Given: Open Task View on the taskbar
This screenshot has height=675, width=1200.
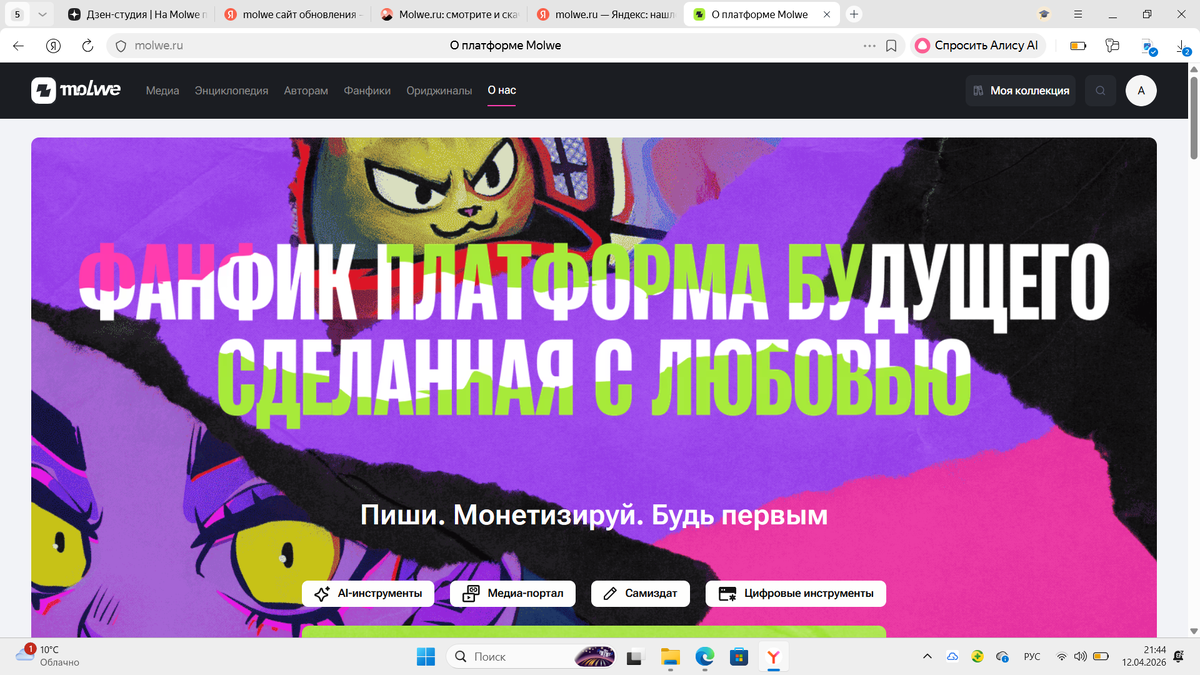Looking at the screenshot, I should (633, 657).
